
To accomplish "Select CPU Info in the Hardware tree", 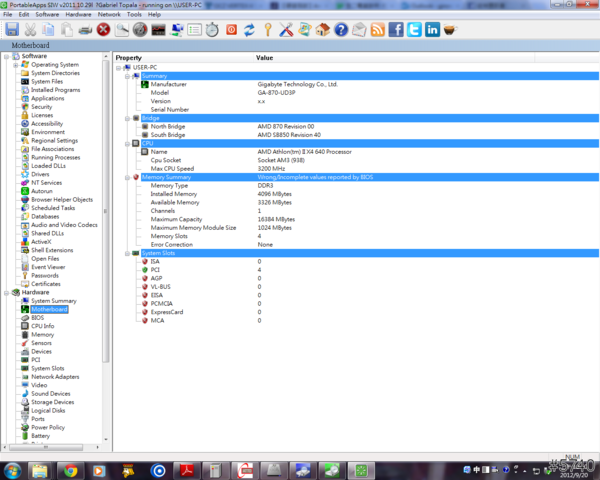I will [42, 326].
